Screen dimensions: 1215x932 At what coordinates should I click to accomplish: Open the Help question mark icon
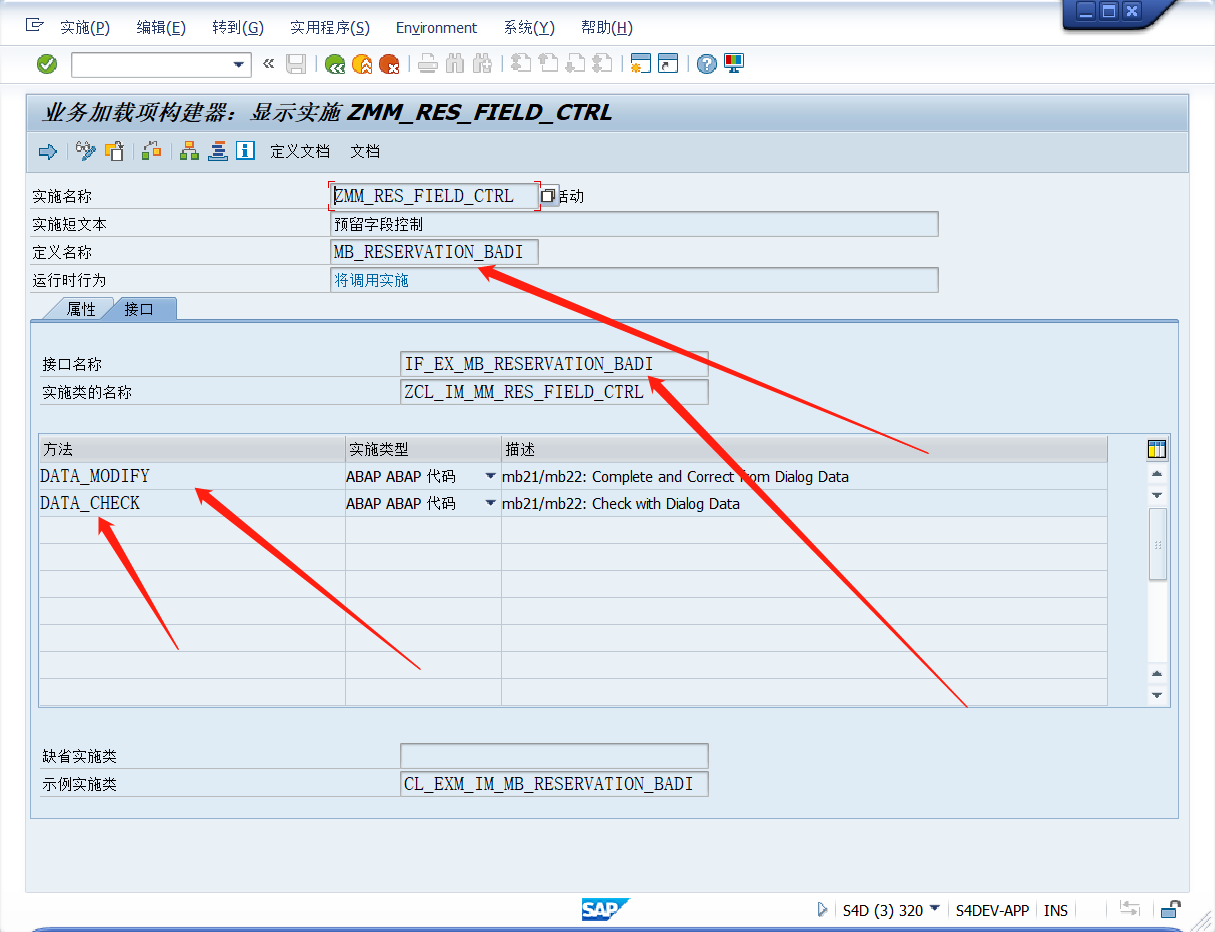pos(704,63)
